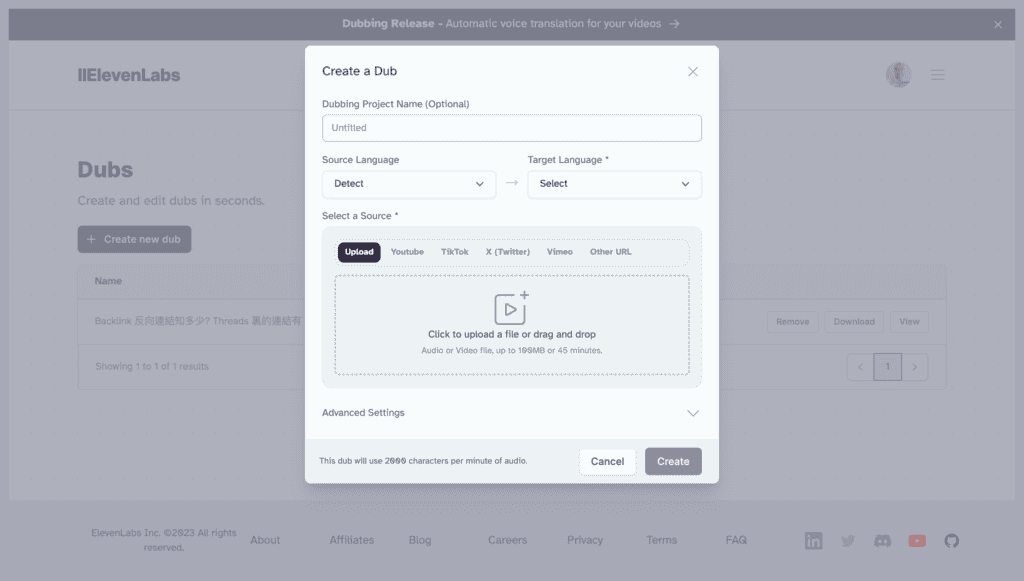This screenshot has height=581, width=1024.
Task: Open the user profile avatar
Action: [x=899, y=75]
